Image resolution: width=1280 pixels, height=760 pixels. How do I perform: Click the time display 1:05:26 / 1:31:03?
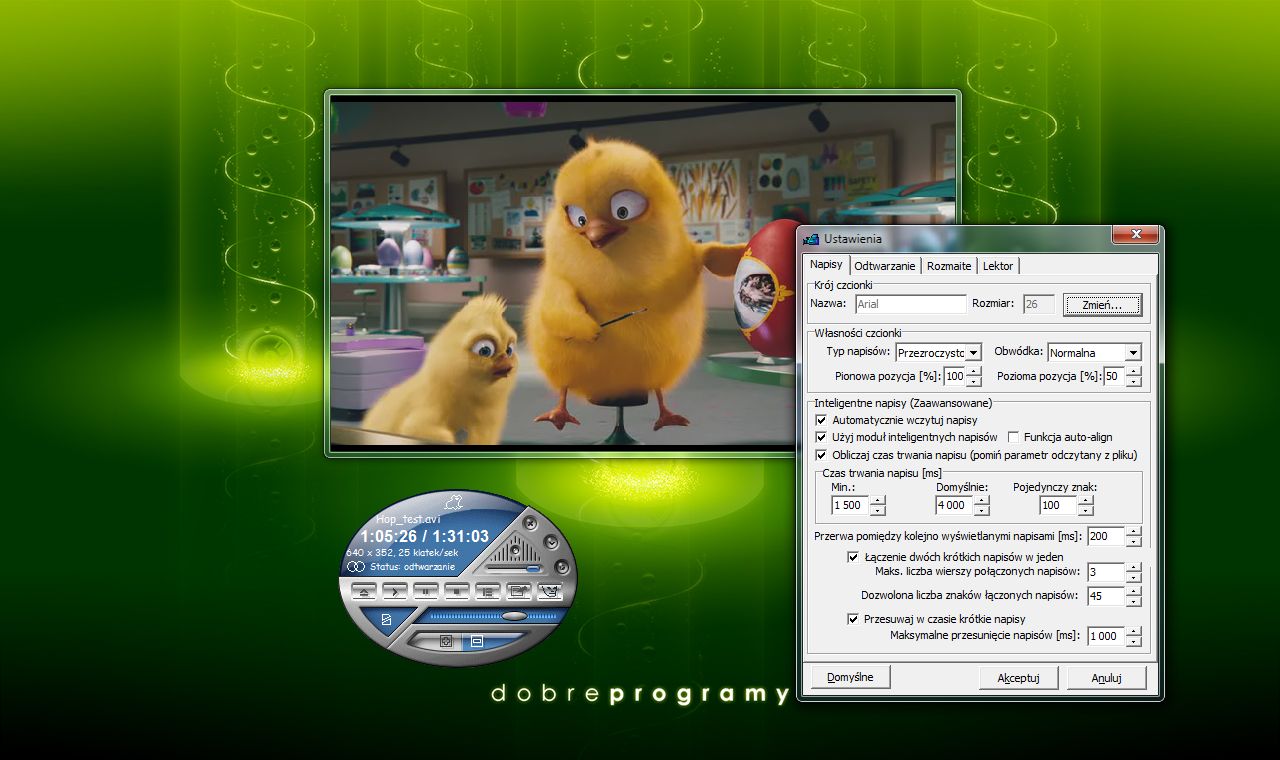[x=425, y=536]
